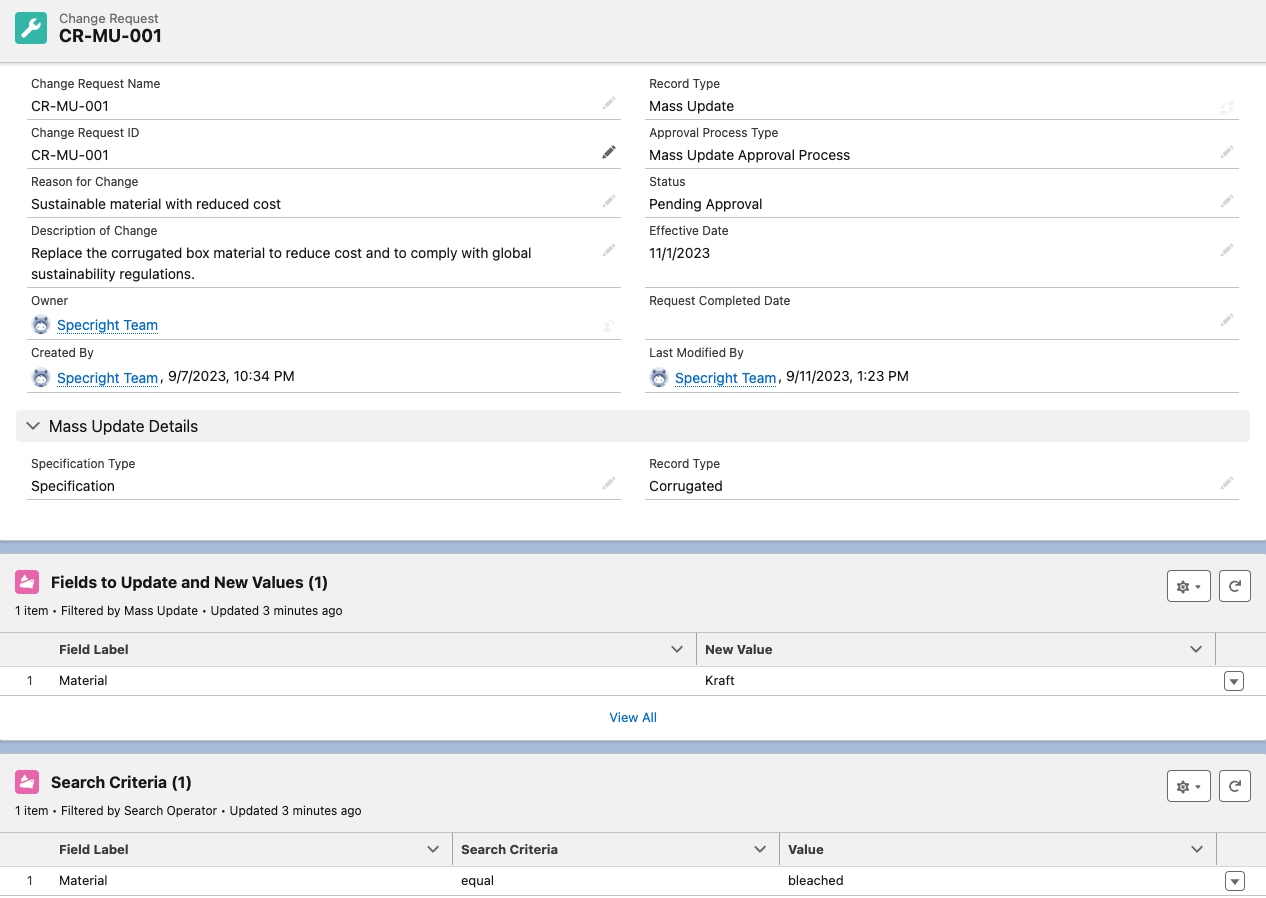
Task: Click the Owner Specright Team avatar
Action: click(x=41, y=325)
